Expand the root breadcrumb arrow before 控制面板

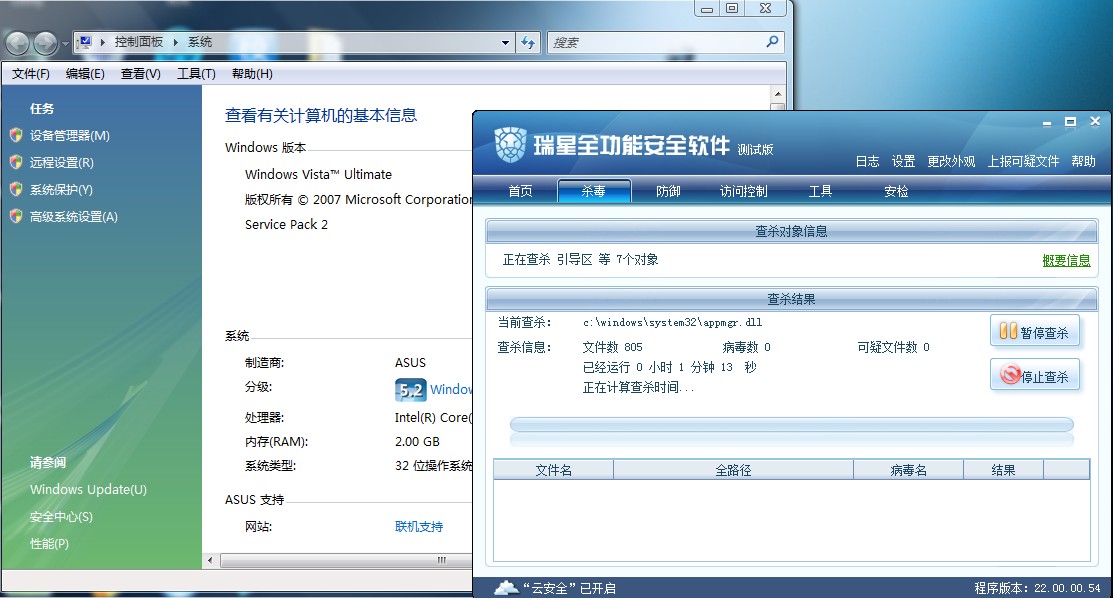(103, 42)
